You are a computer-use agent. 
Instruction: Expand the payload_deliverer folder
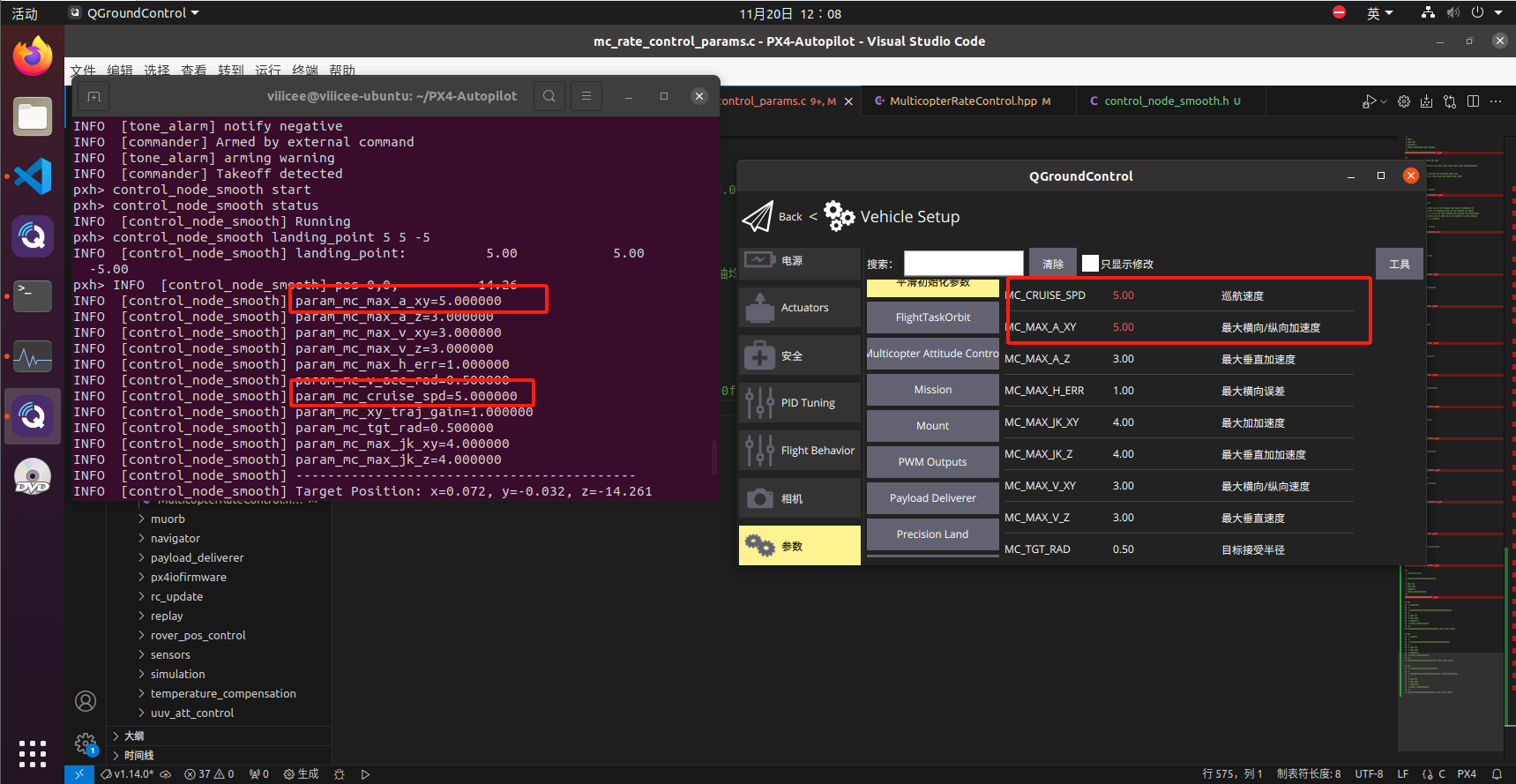pos(197,558)
